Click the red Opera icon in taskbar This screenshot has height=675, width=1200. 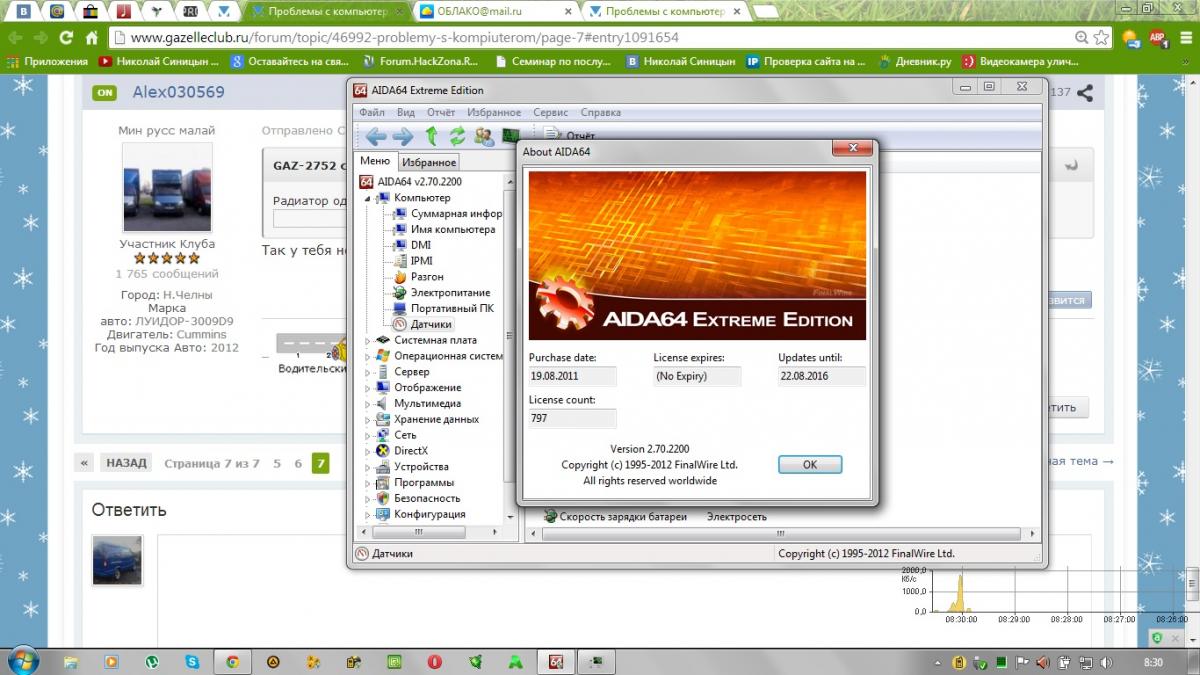point(435,662)
